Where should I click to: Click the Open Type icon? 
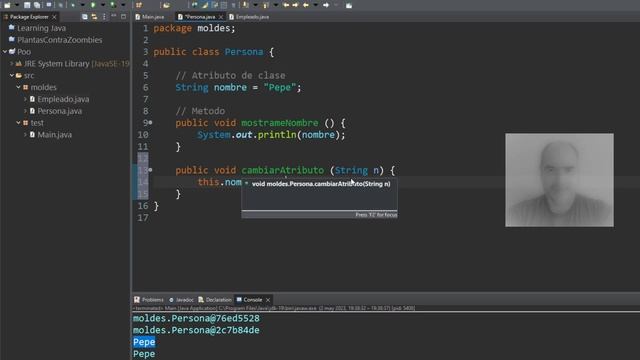coord(166,5)
